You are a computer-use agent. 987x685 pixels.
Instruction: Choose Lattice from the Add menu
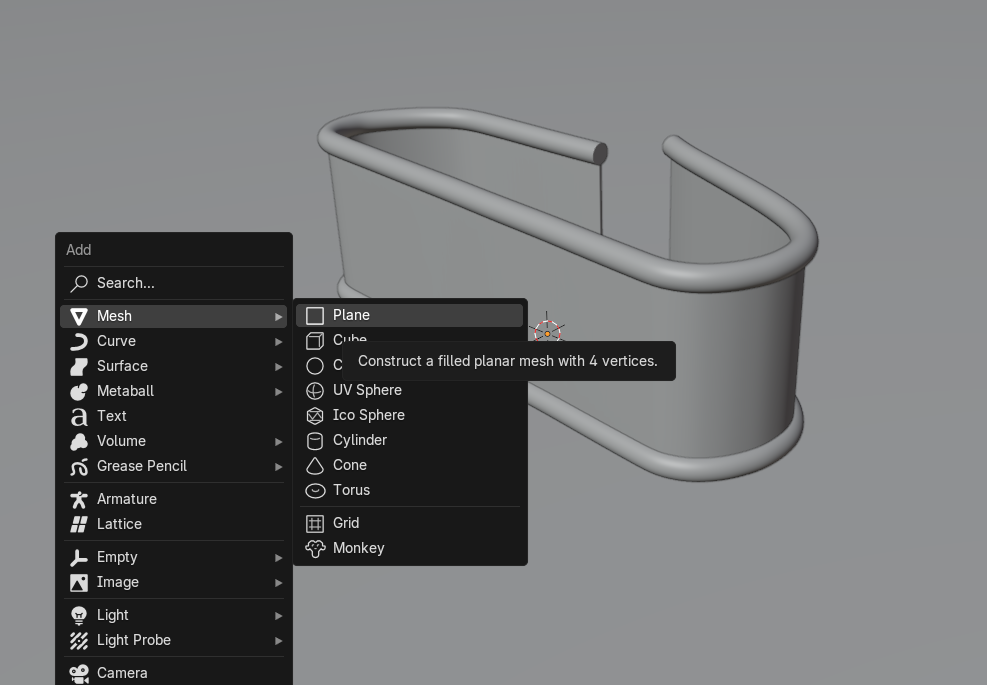click(x=119, y=524)
